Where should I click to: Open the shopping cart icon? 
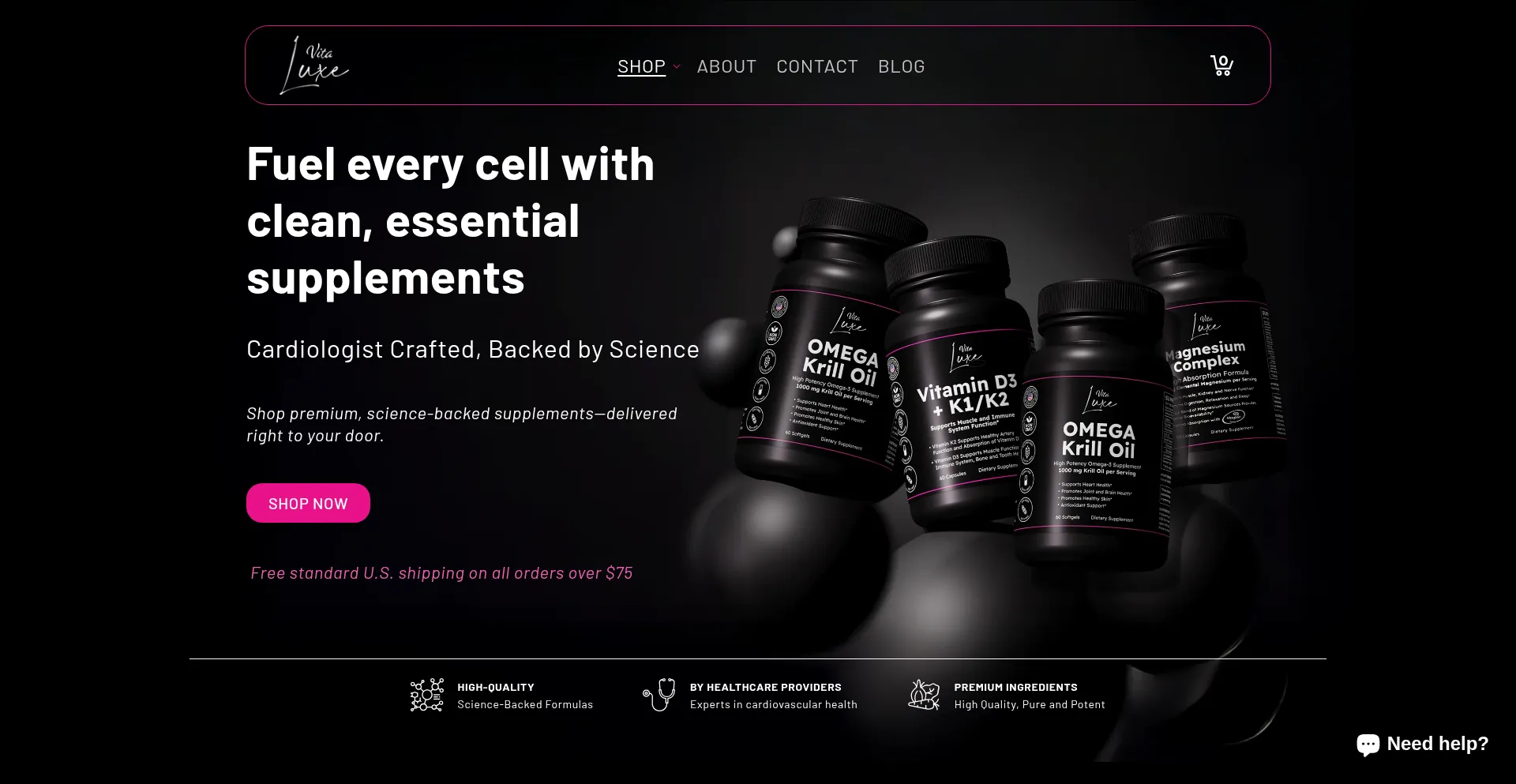1222,66
